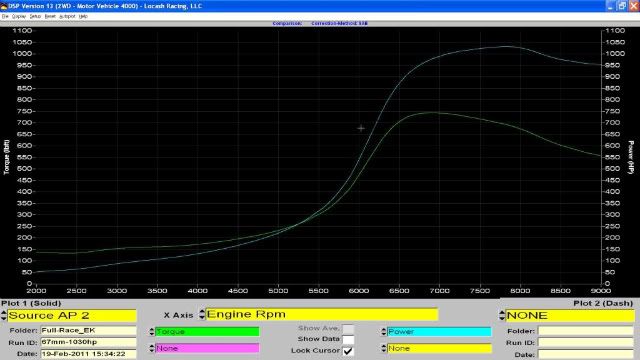The image size is (640, 360).
Task: Click the Plot 2 NONE source stepper arrows
Action: click(x=502, y=315)
